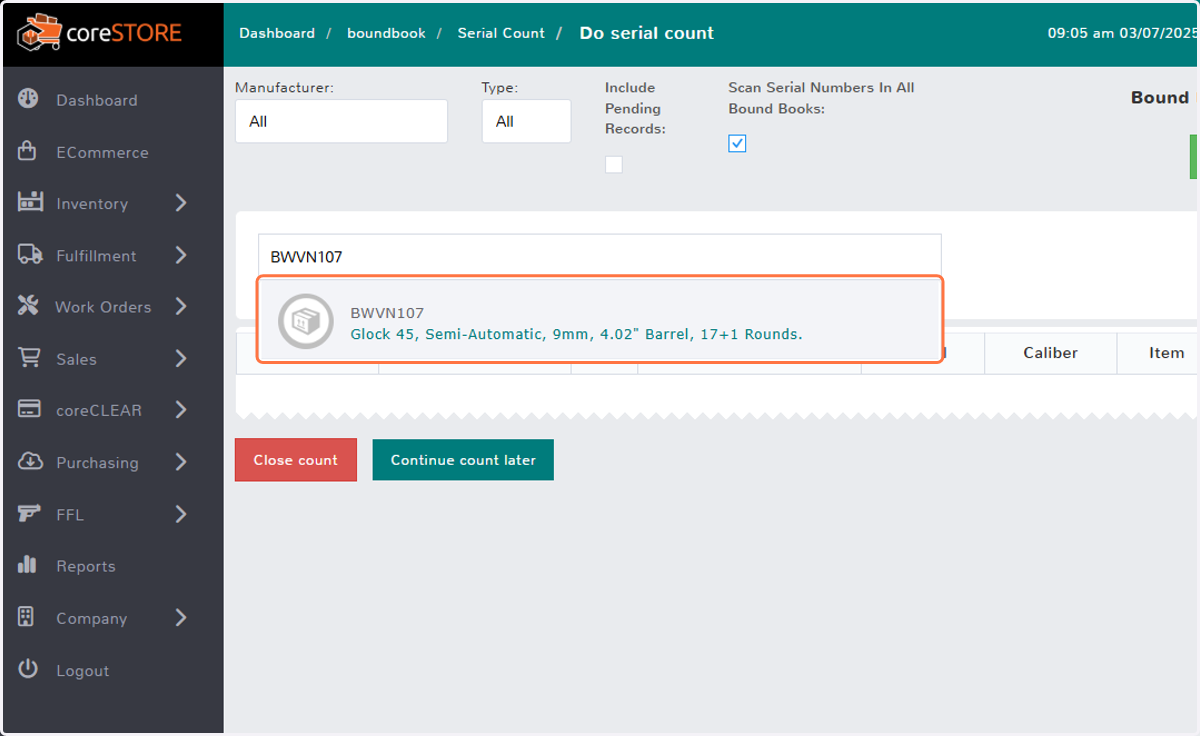Click the Do serial count page title
1200x736 pixels.
[x=646, y=33]
